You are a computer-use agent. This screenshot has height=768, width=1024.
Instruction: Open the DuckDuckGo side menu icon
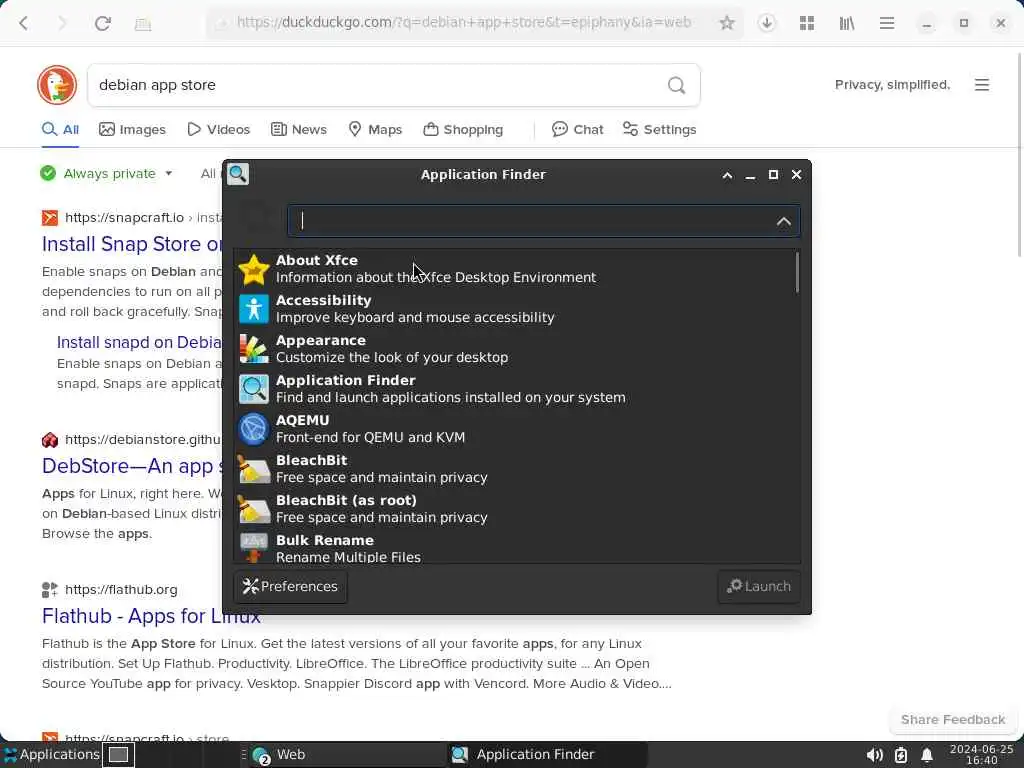click(x=982, y=85)
